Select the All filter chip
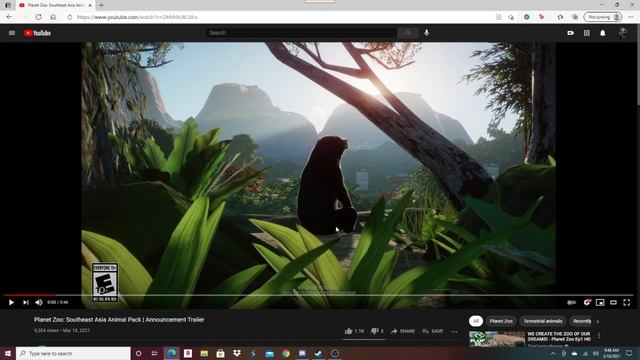The width and height of the screenshot is (640, 360). tap(476, 321)
